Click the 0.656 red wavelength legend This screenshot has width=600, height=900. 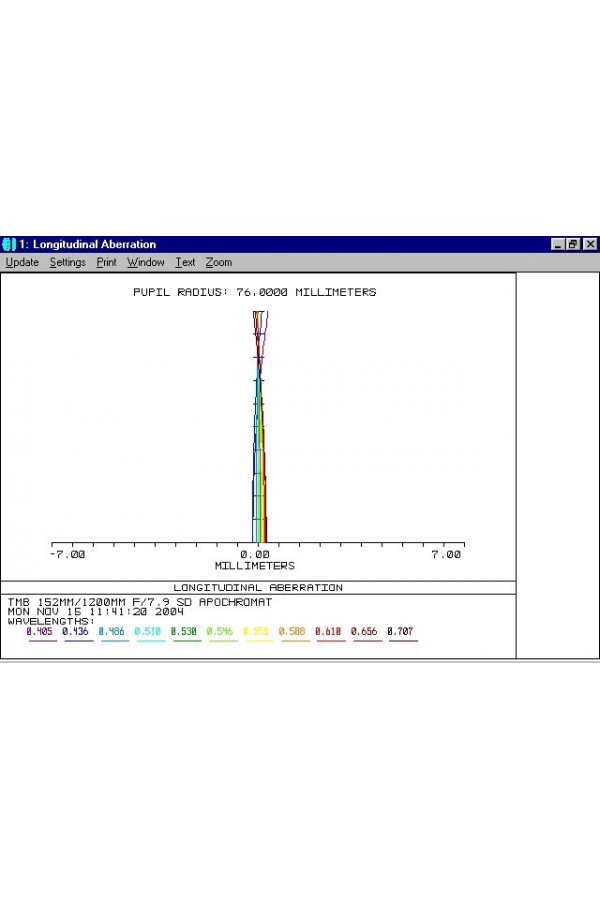tap(365, 632)
